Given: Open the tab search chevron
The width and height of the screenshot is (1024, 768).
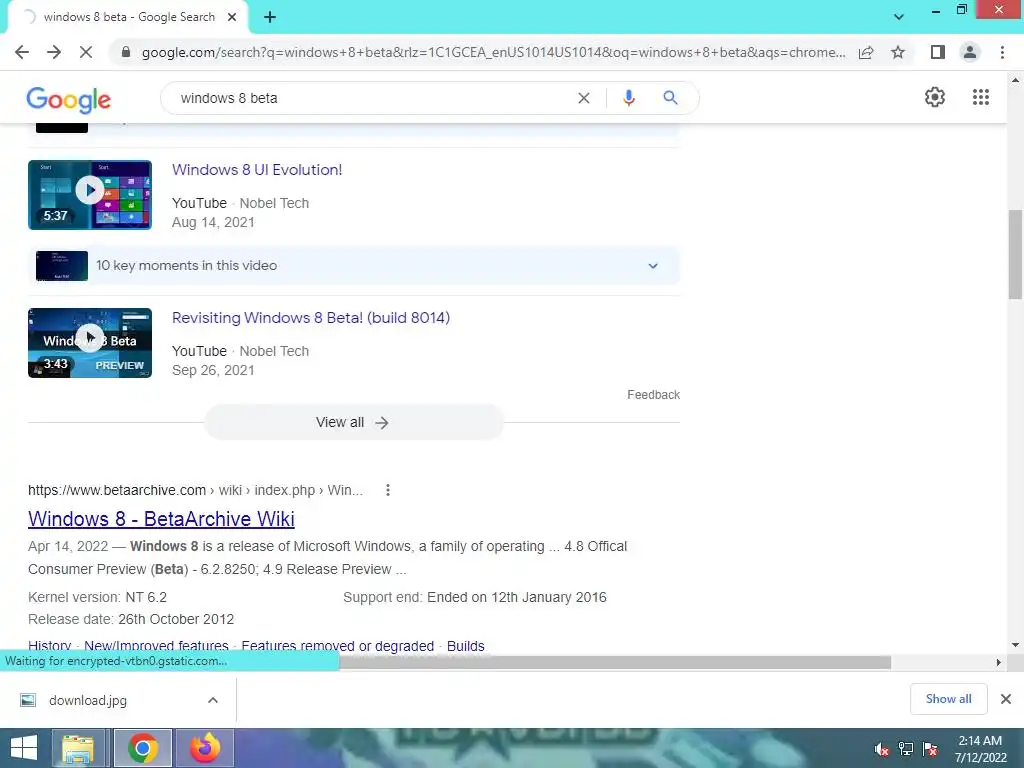Looking at the screenshot, I should [899, 17].
